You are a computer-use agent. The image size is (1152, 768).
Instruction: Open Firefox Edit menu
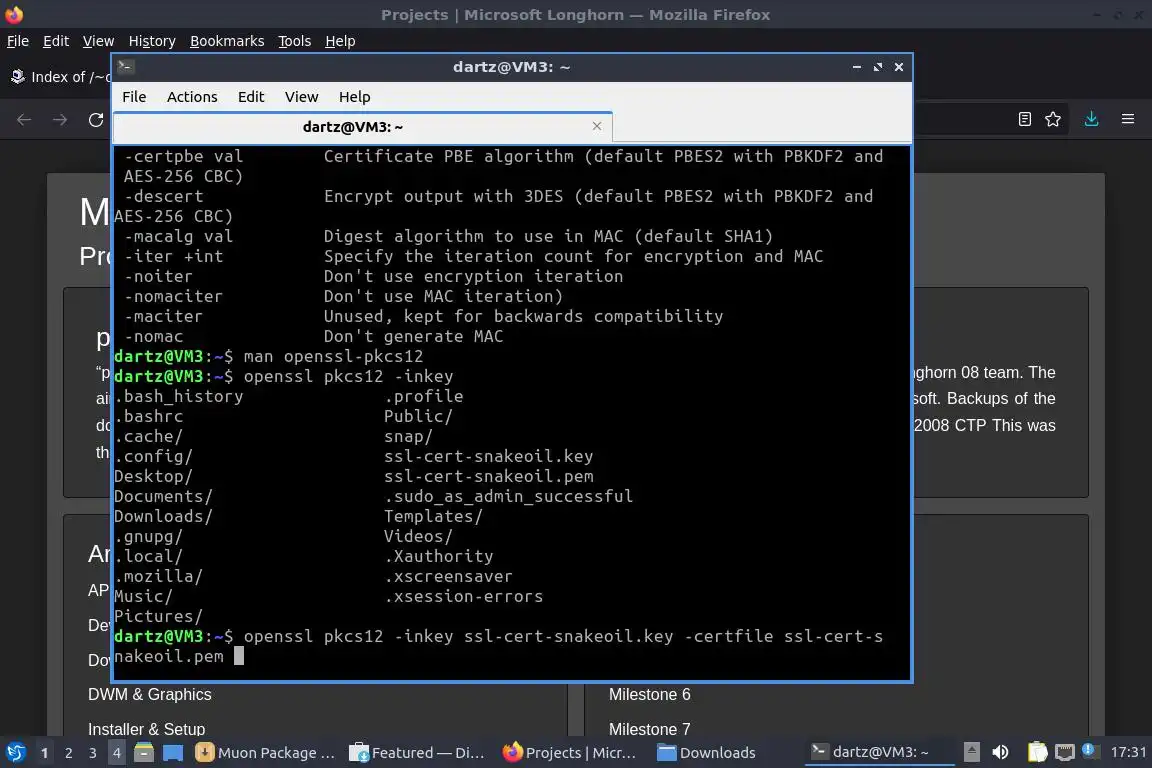tap(56, 41)
